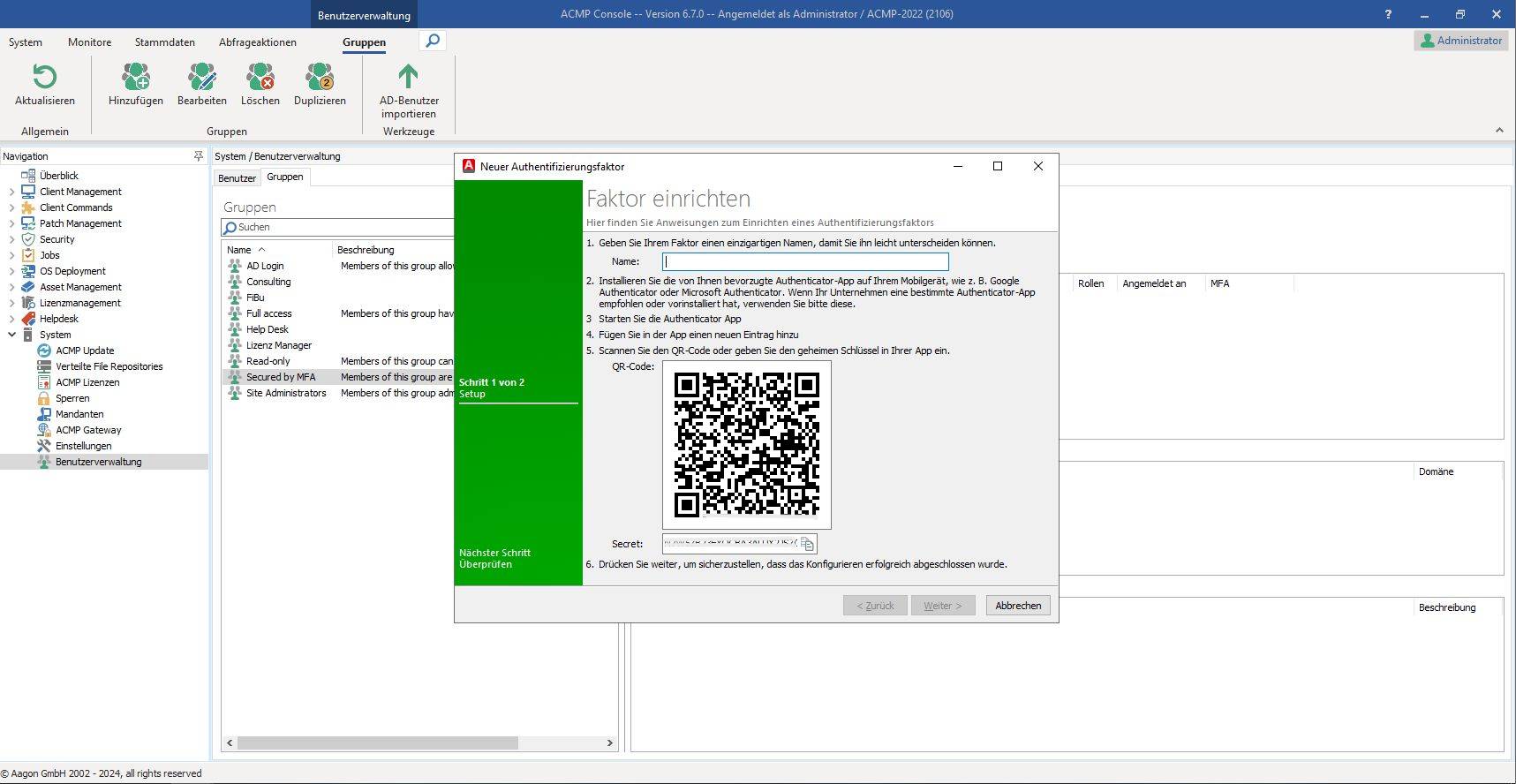This screenshot has width=1516, height=784.
Task: Open the Stammdaten ribbon tab
Action: [165, 42]
